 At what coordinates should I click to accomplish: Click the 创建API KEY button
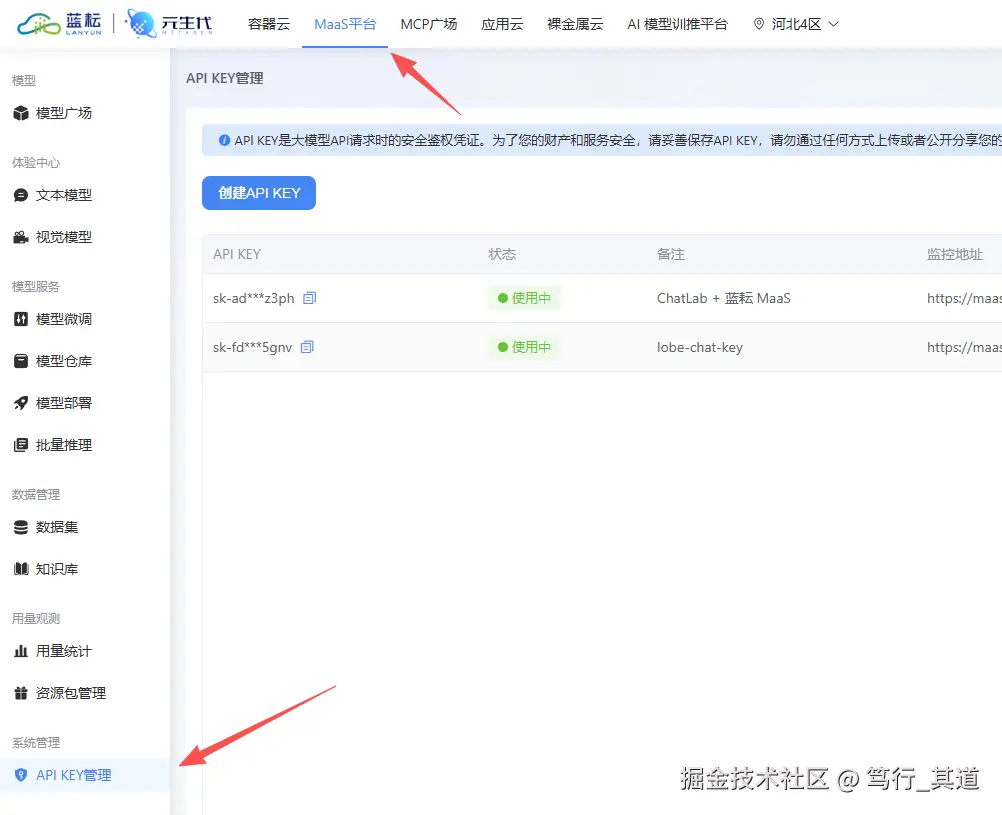[258, 192]
